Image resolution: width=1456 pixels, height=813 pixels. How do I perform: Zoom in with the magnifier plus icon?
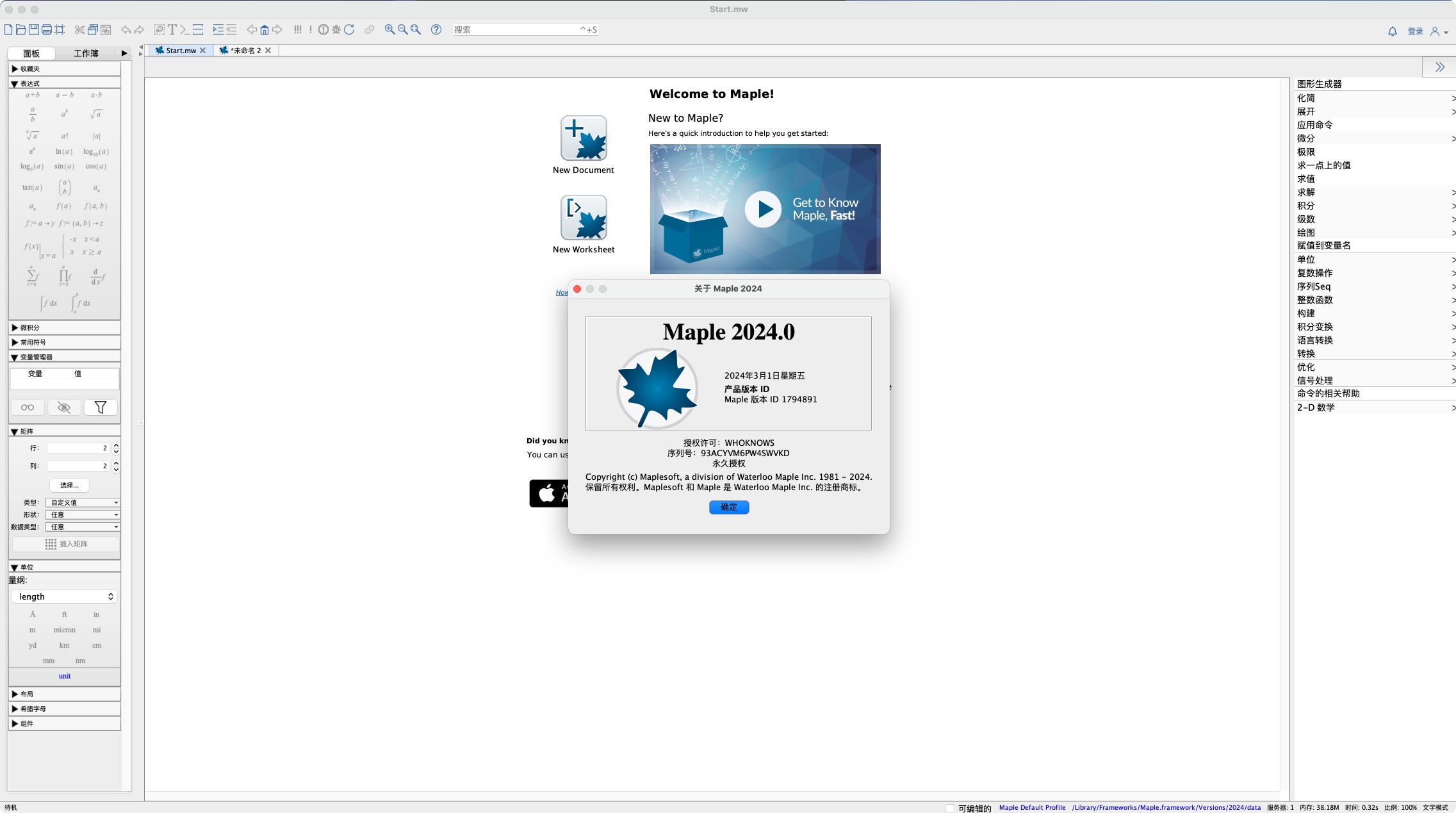click(389, 29)
